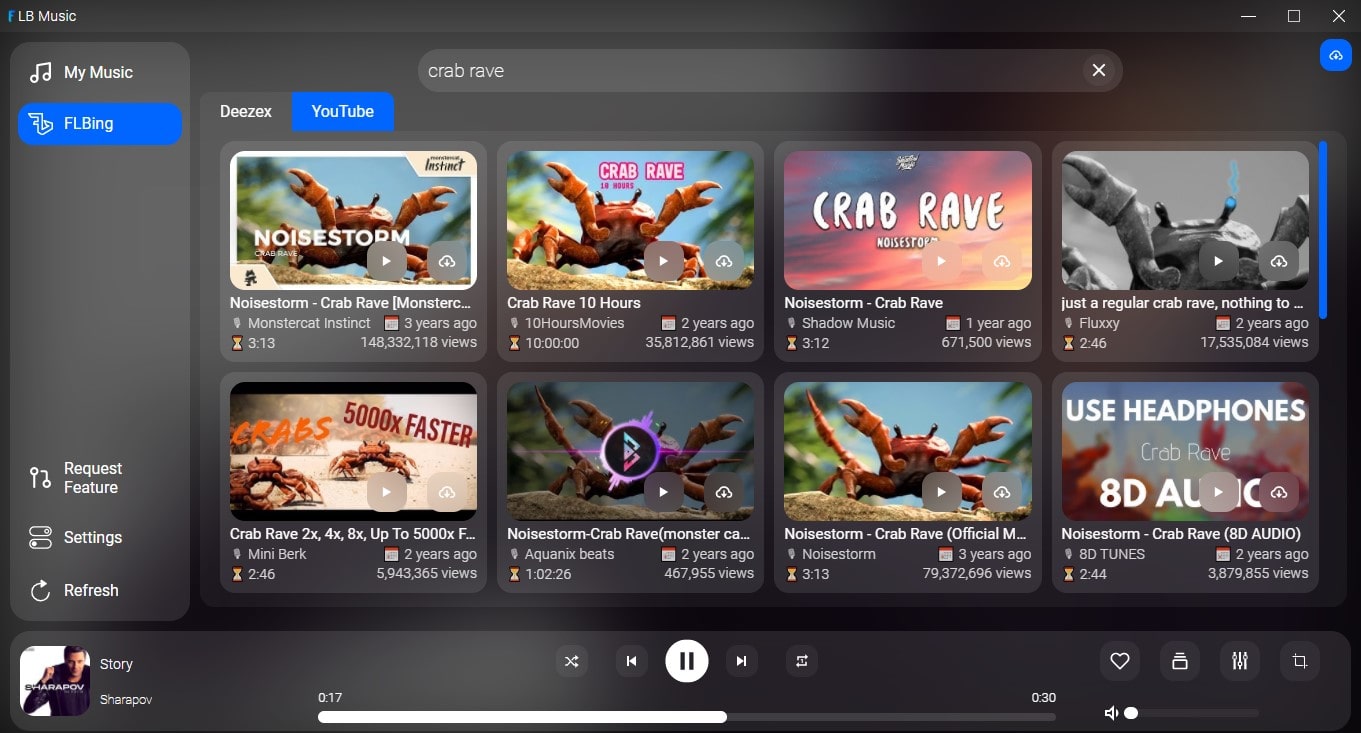
Task: Download the Shadow Music Crab Rave track
Action: point(1001,261)
